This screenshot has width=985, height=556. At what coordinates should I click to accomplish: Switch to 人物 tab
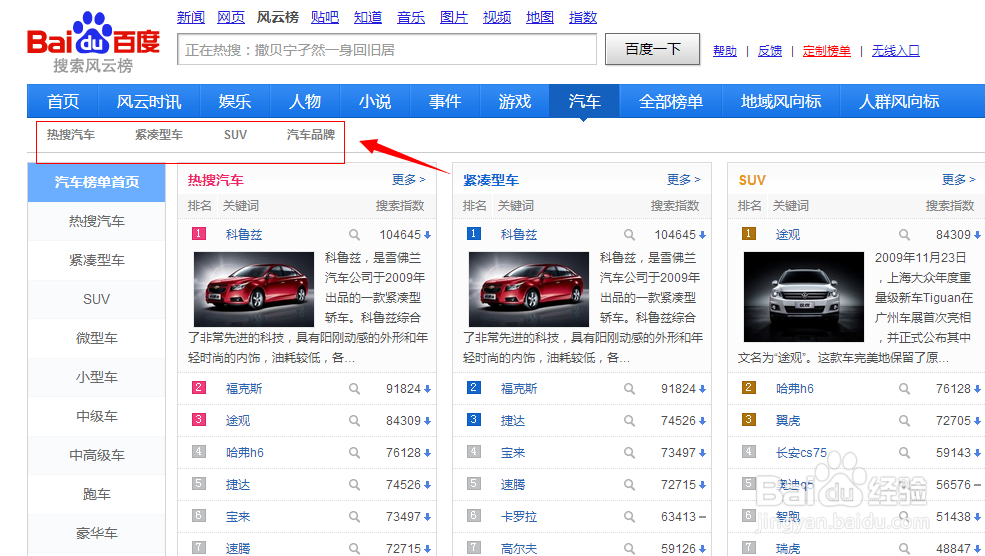305,101
